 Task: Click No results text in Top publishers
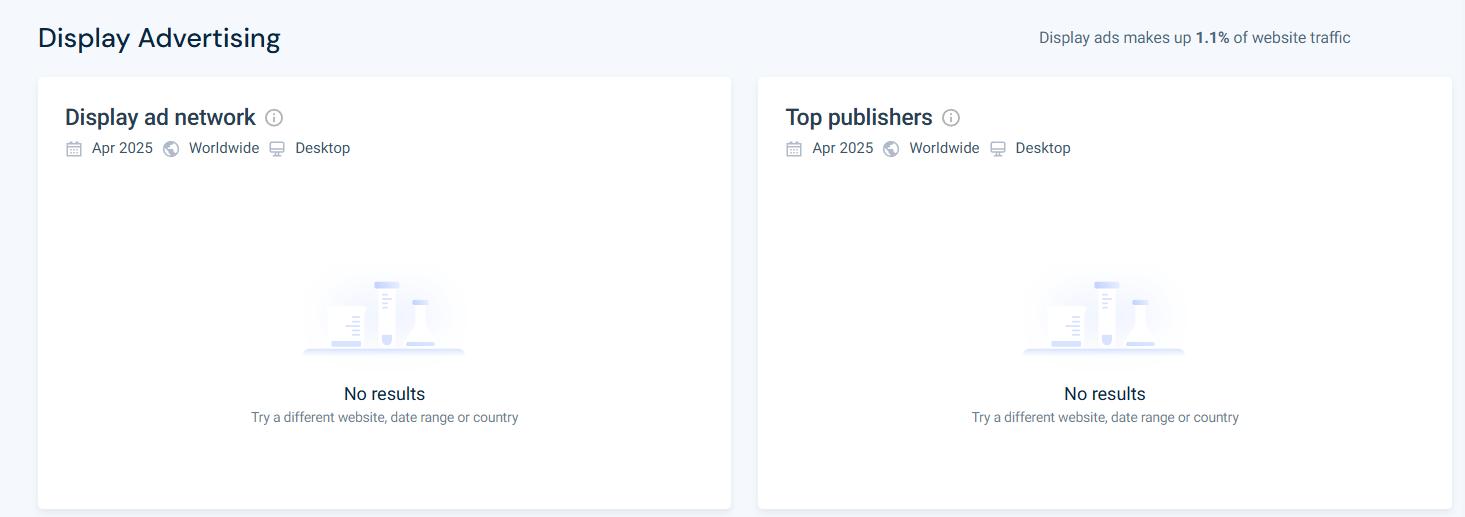[1105, 394]
